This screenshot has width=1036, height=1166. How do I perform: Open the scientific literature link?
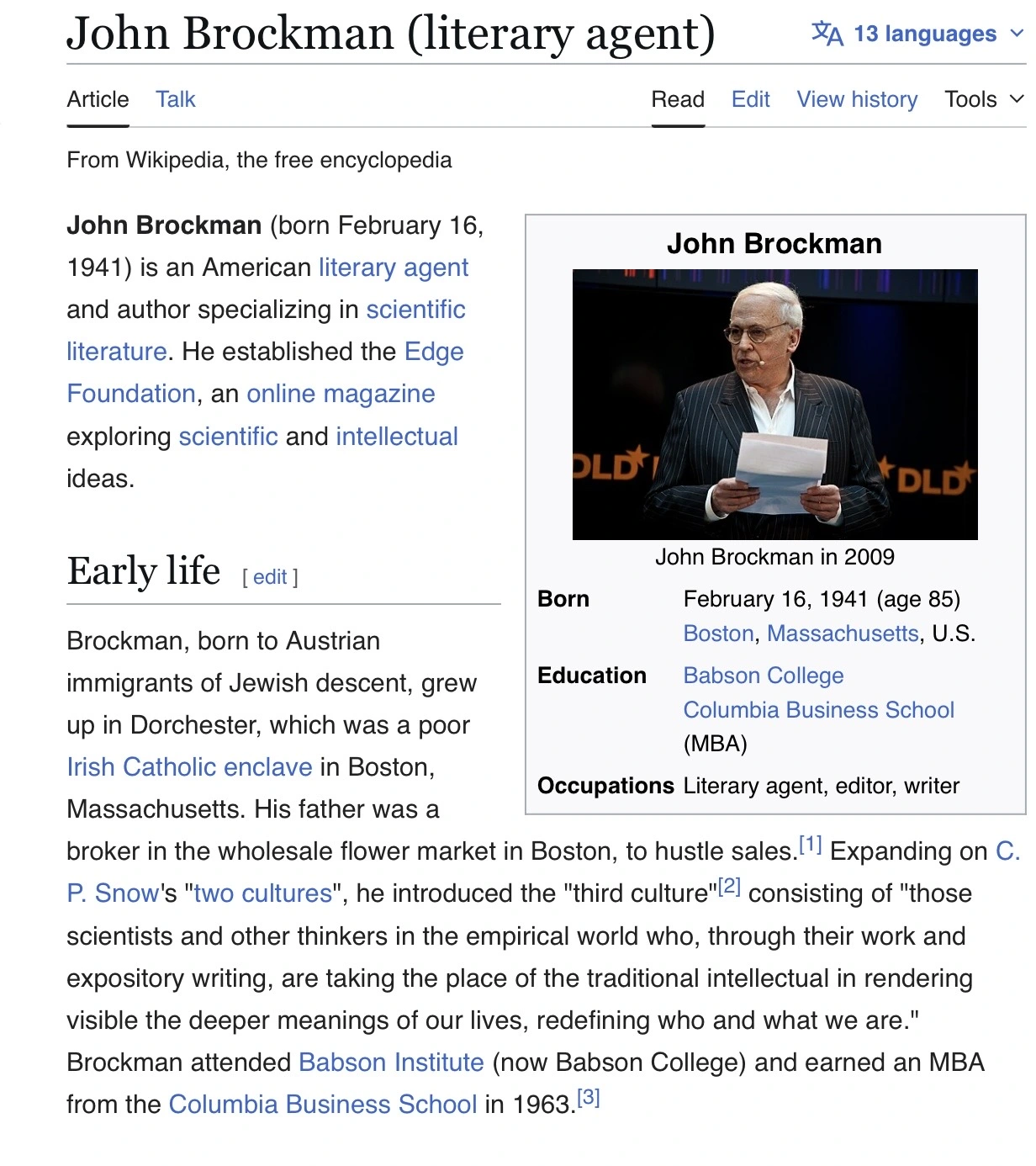(x=415, y=310)
